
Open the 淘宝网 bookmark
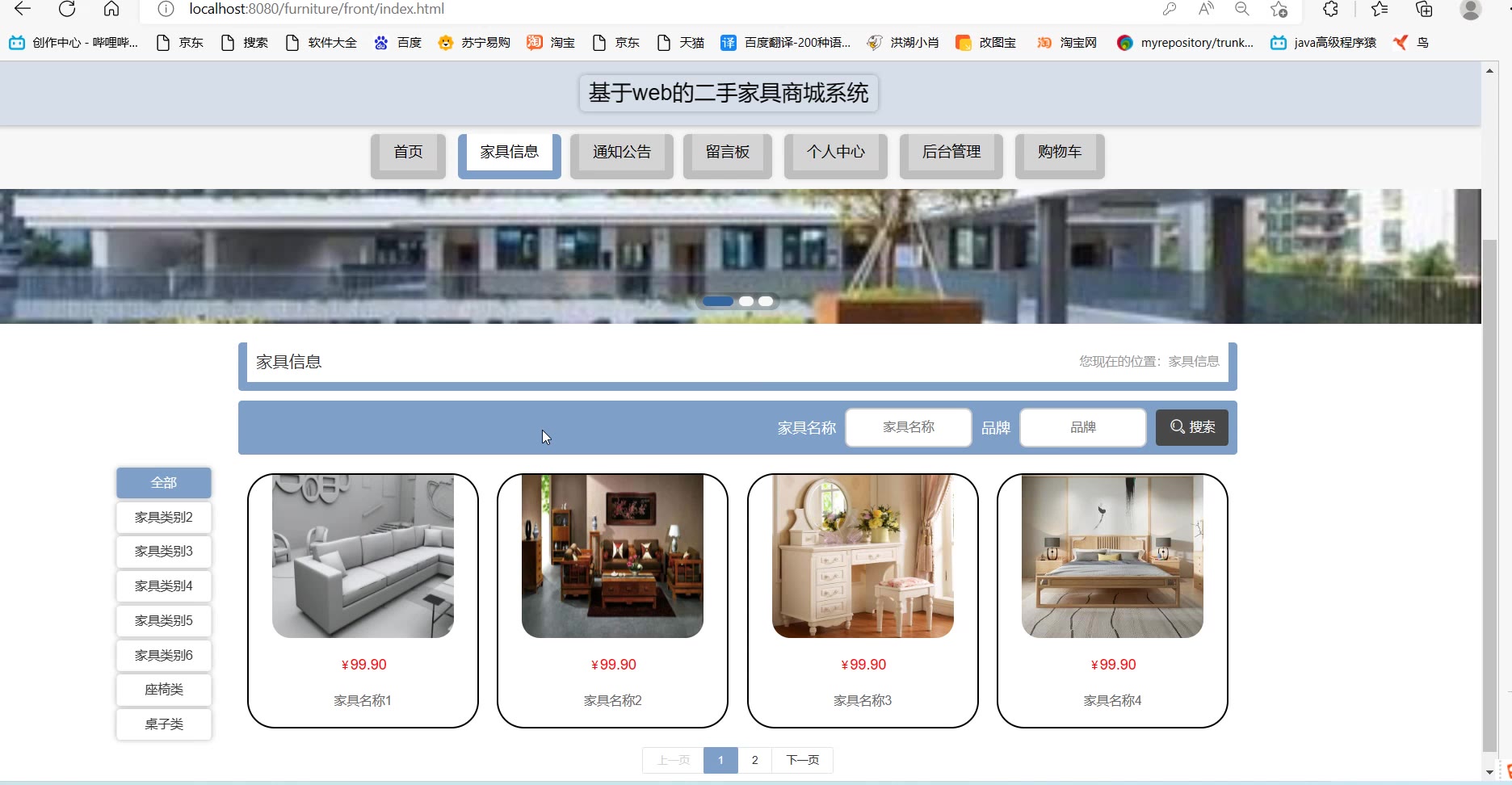click(1067, 43)
